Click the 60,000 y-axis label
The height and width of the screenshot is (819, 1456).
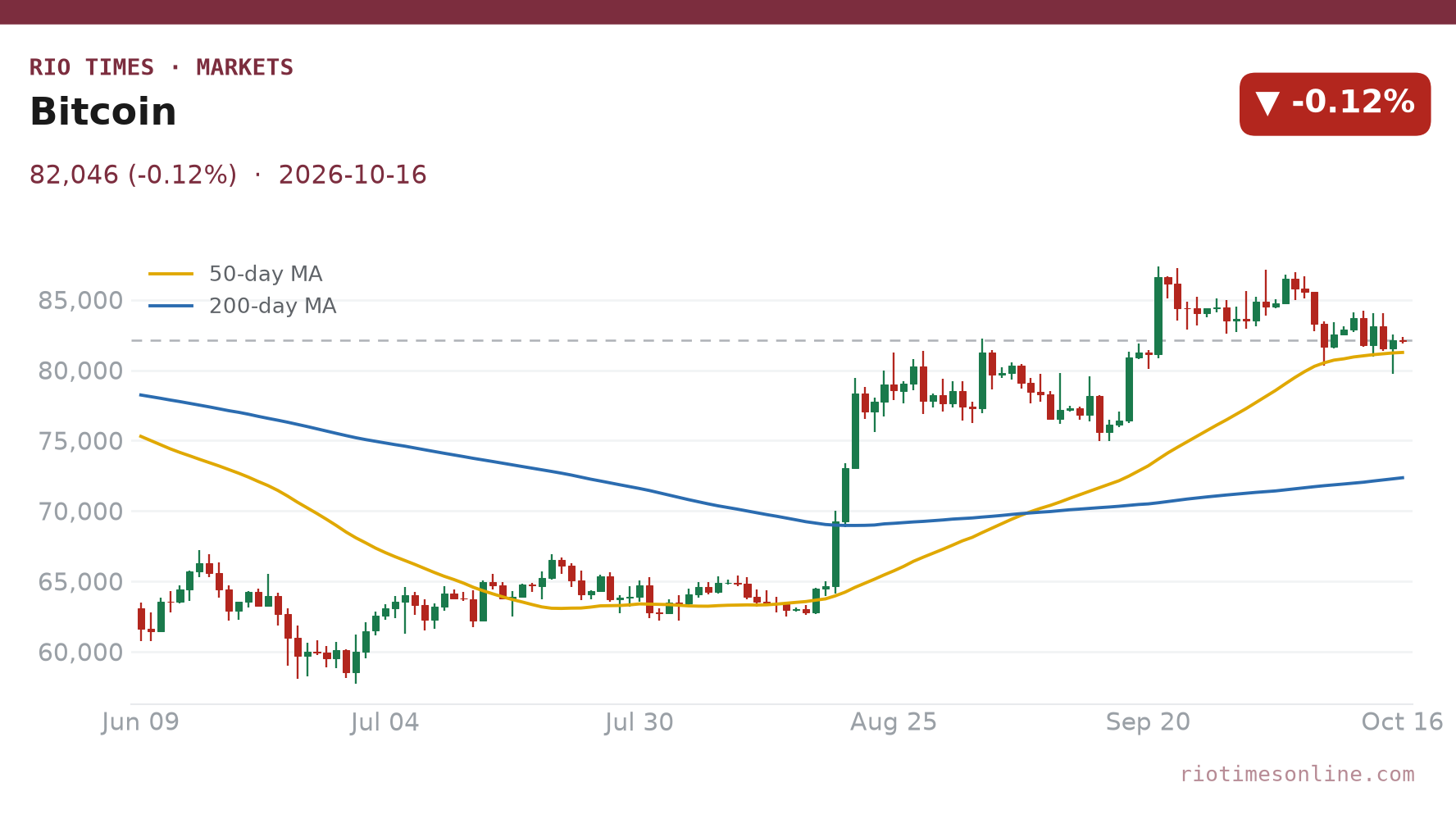pos(80,653)
